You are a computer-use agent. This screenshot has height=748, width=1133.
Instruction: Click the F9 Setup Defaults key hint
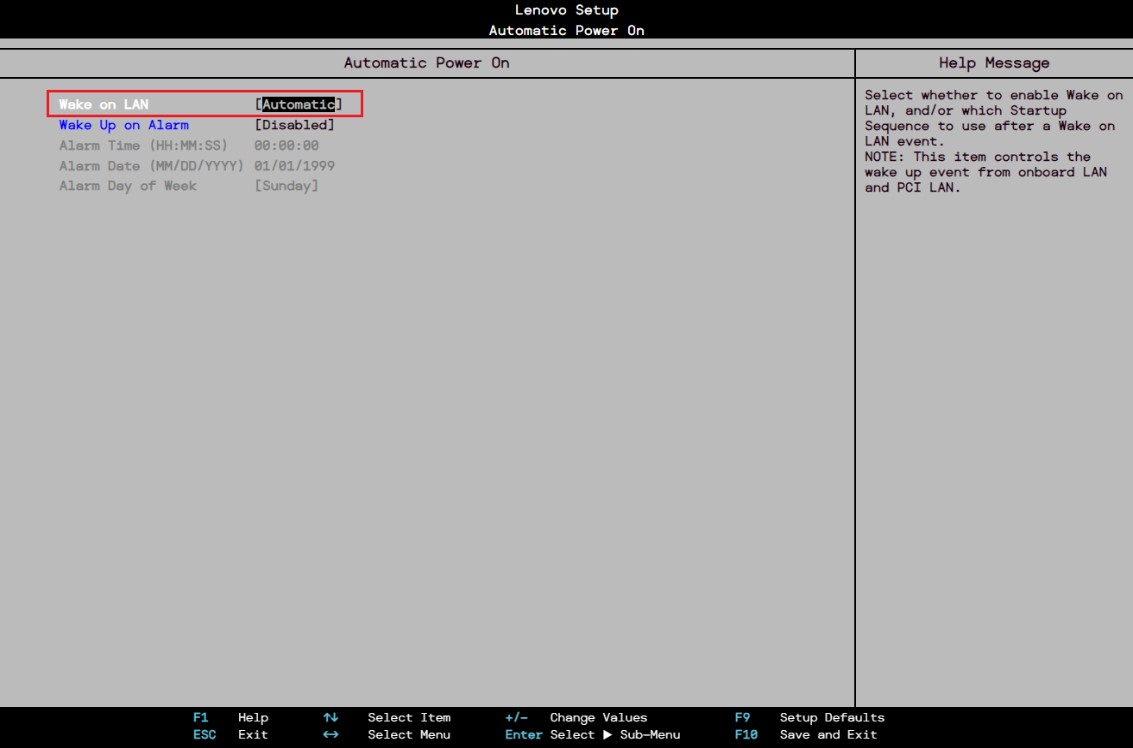pos(809,718)
